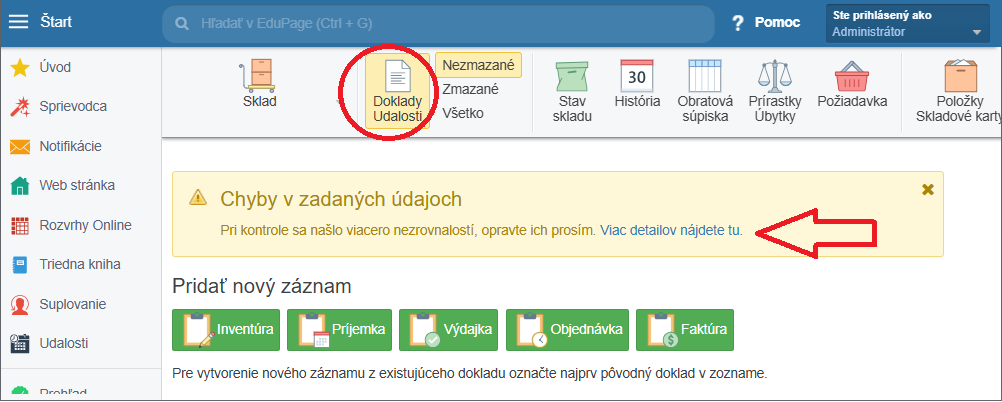Open Sprievodca in the sidebar
1002x402 pixels.
pos(73,106)
